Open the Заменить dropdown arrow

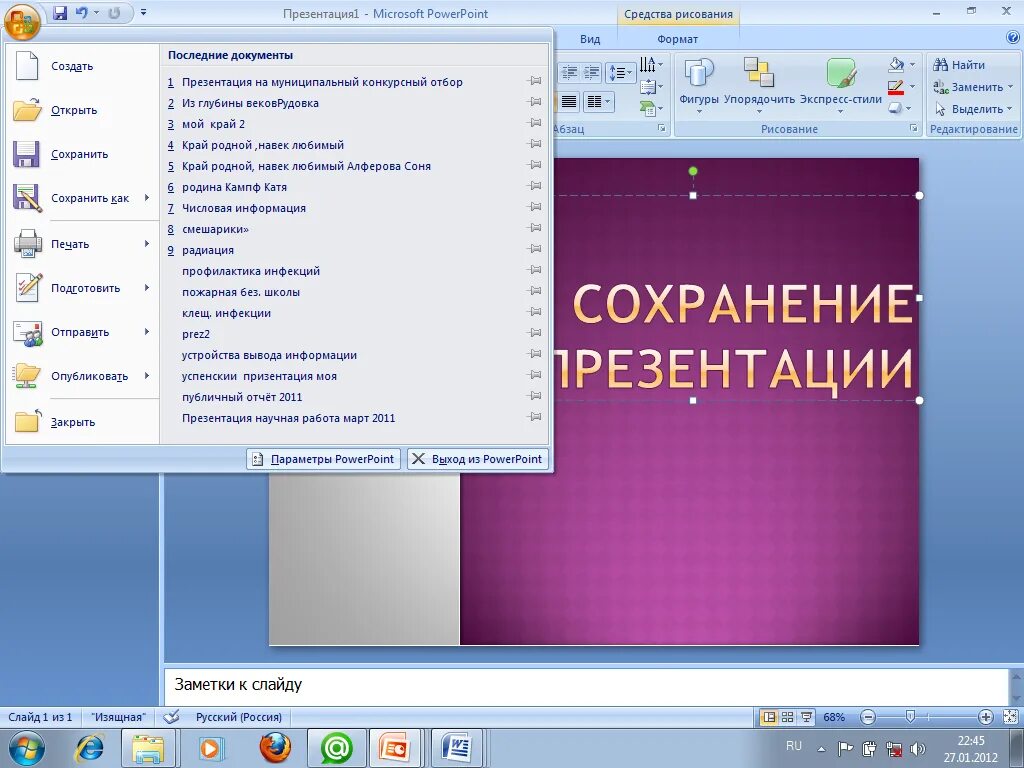coord(1010,87)
